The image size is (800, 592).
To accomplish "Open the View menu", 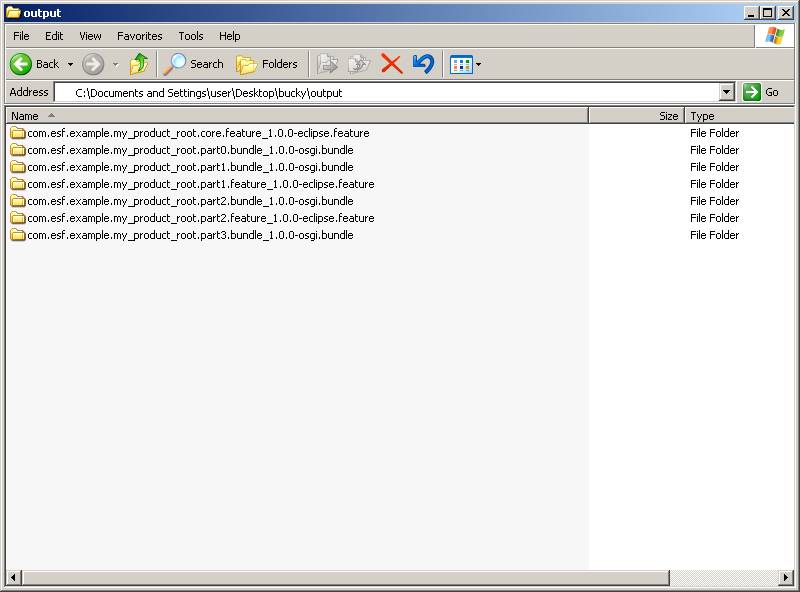I will tap(90, 36).
